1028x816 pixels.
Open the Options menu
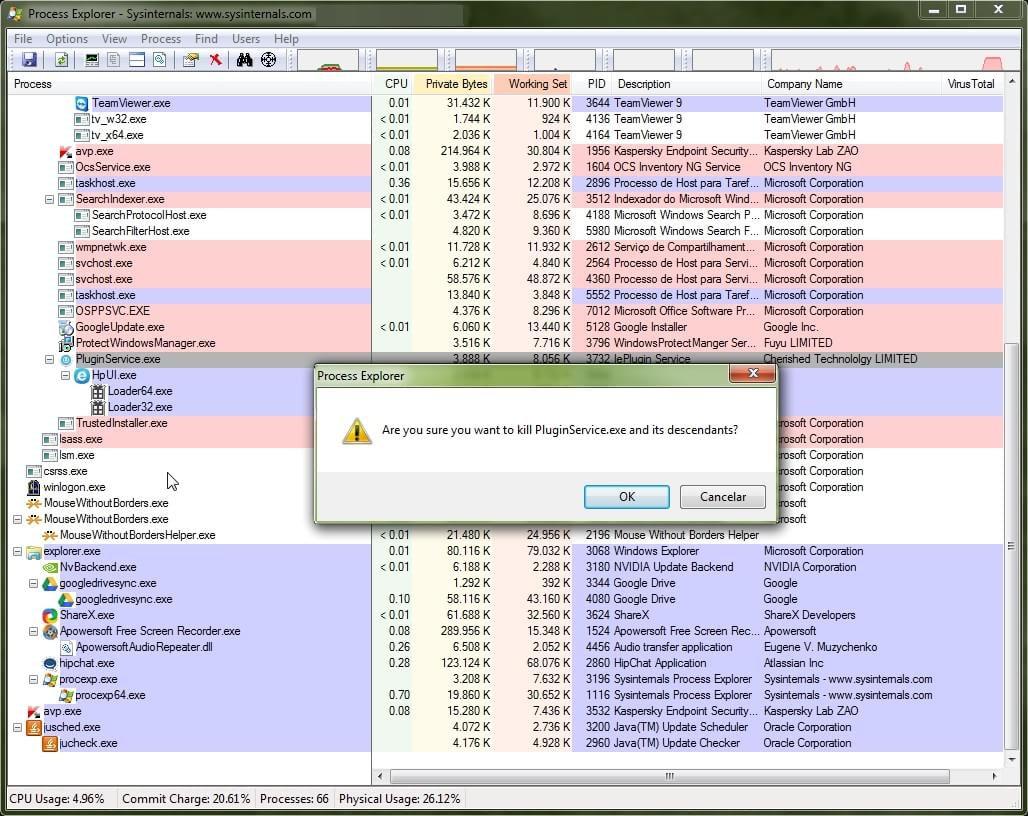click(x=67, y=39)
